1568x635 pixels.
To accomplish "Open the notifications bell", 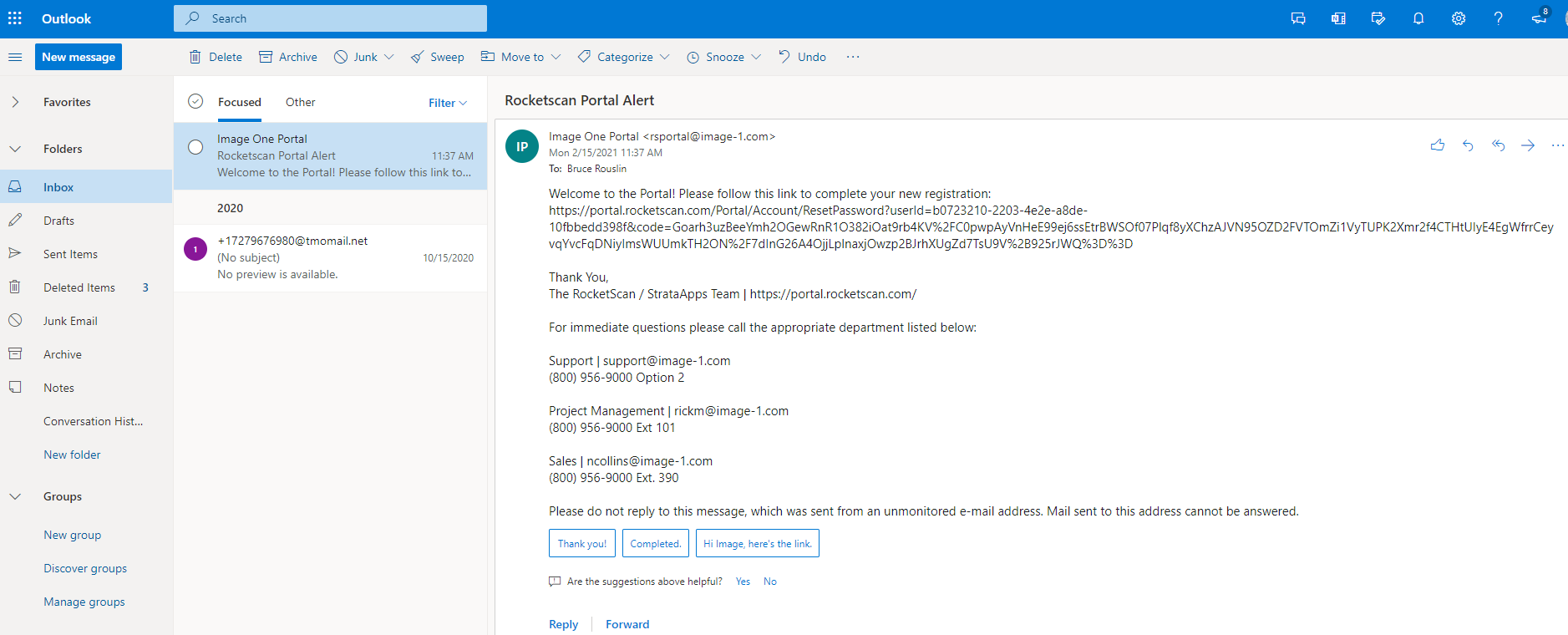I will click(x=1418, y=18).
